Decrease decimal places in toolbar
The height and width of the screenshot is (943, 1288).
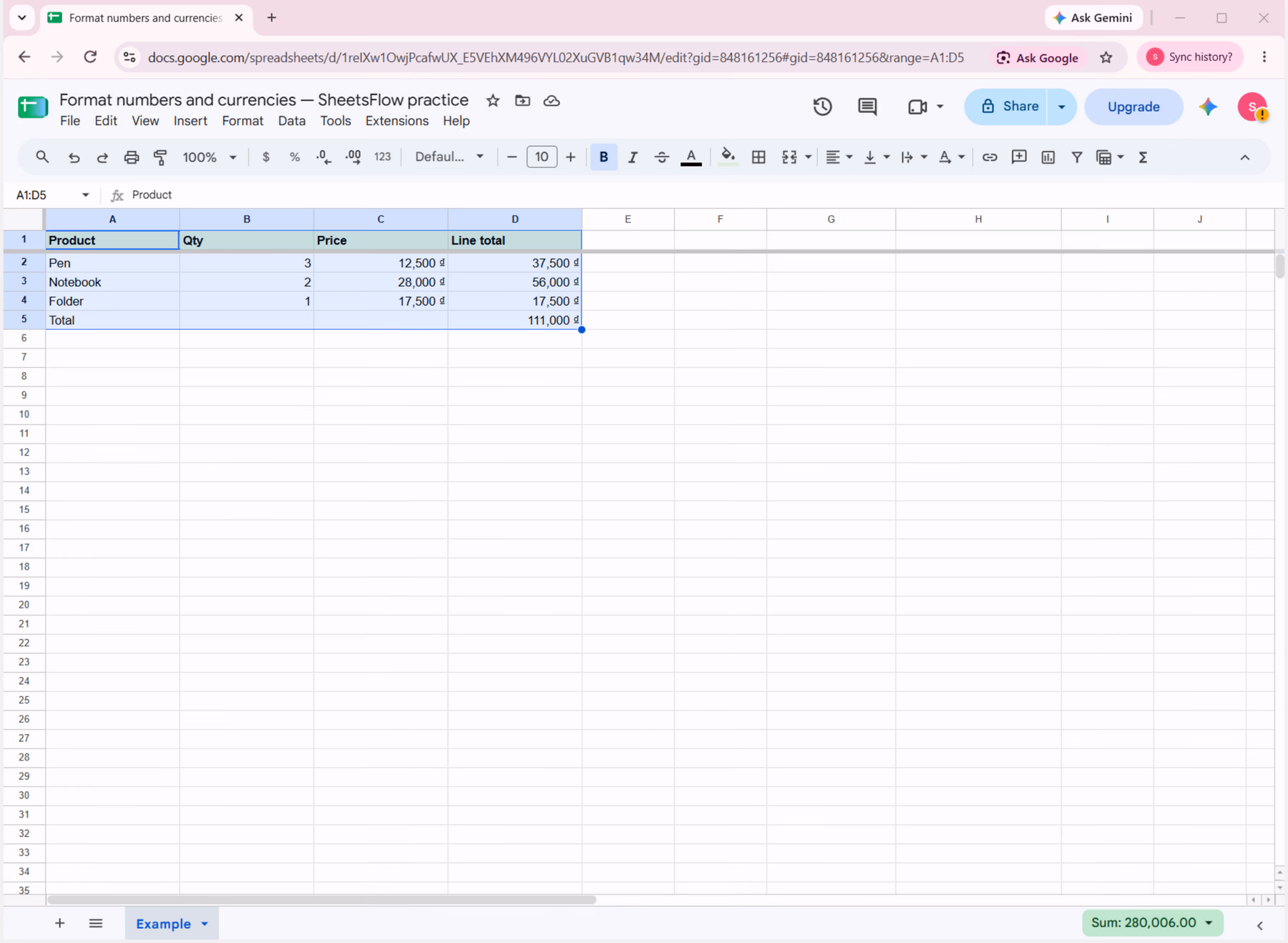pyautogui.click(x=323, y=157)
